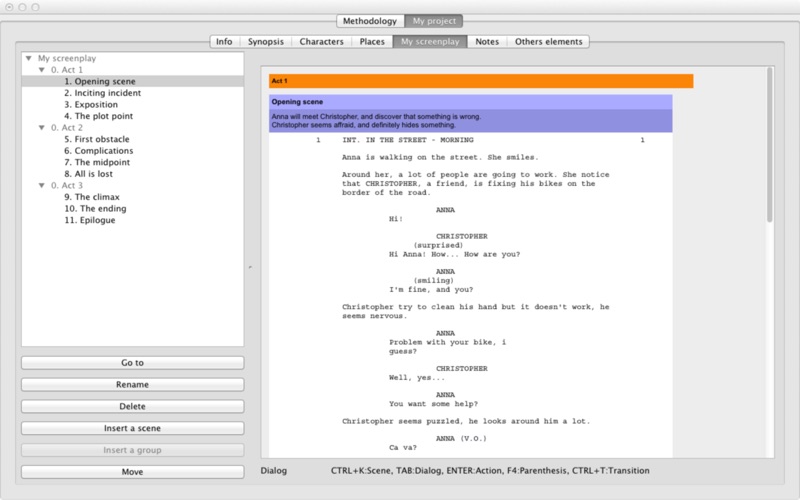Select the My screenplay tab
This screenshot has width=800, height=500.
tap(430, 41)
